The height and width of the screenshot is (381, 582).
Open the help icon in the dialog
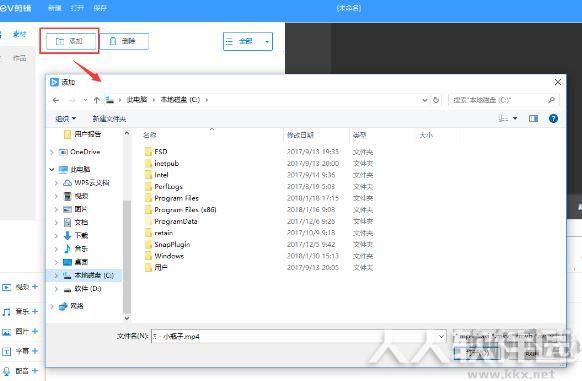(553, 118)
